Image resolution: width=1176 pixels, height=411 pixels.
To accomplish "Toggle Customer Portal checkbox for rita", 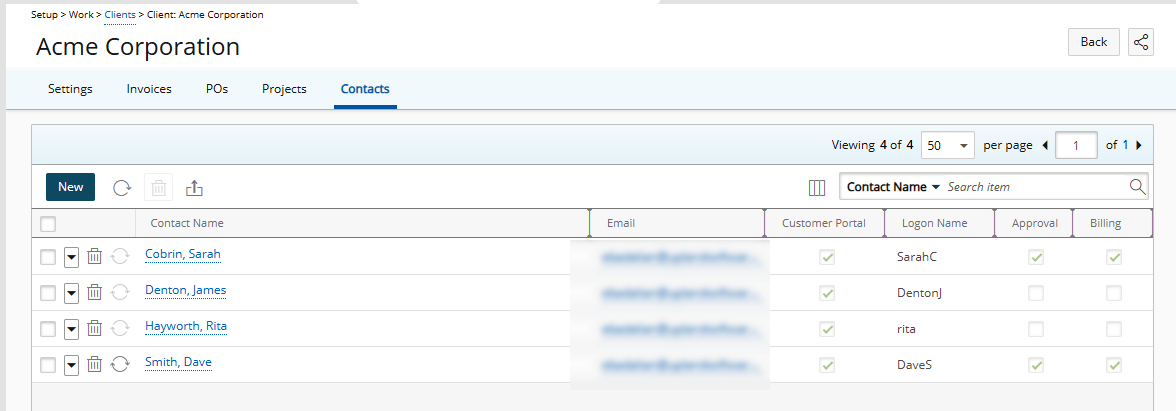I will click(x=826, y=329).
